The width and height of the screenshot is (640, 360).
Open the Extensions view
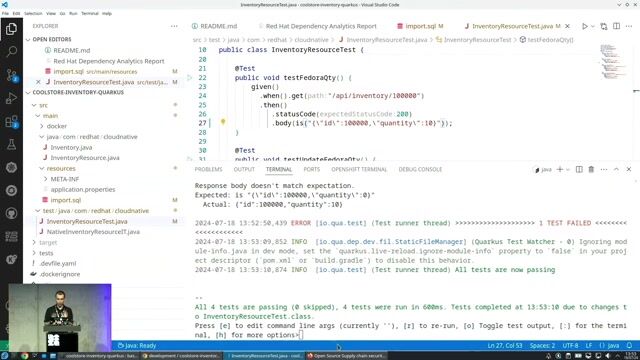click(x=11, y=121)
